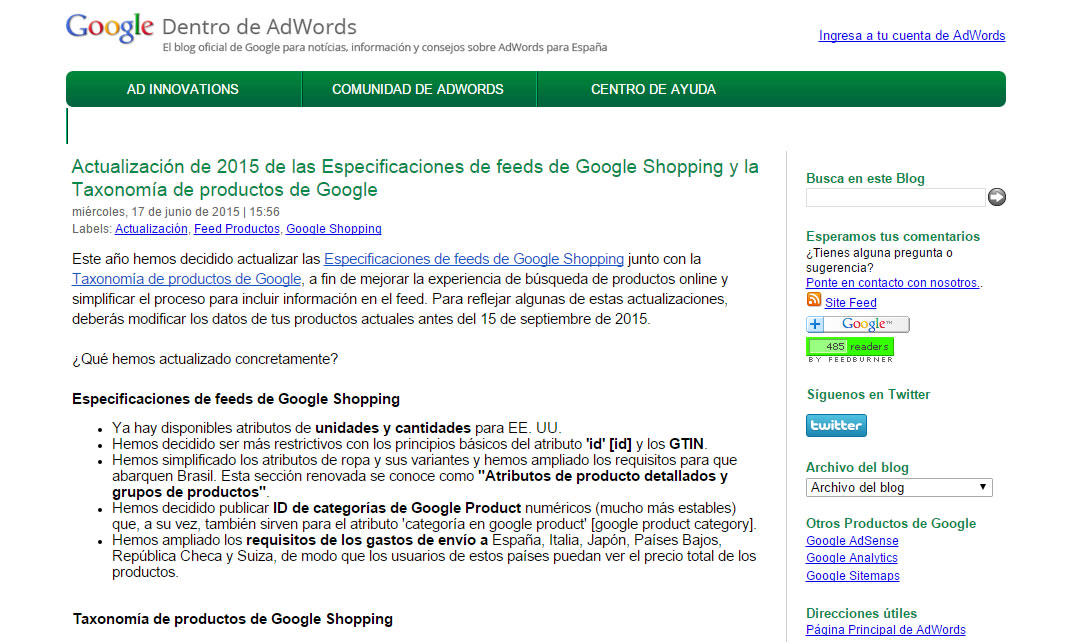Viewport: 1077px width, 642px height.
Task: Select the COMUNIDAD DE ADWORDS tab
Action: pos(418,89)
